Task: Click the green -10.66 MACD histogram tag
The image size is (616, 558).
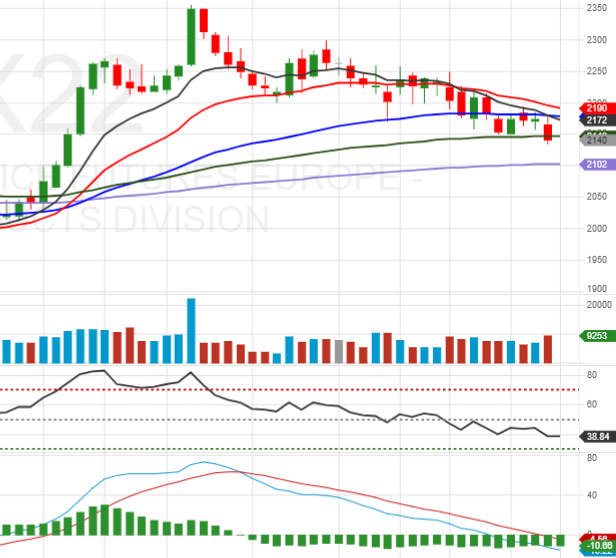Action: pos(598,545)
